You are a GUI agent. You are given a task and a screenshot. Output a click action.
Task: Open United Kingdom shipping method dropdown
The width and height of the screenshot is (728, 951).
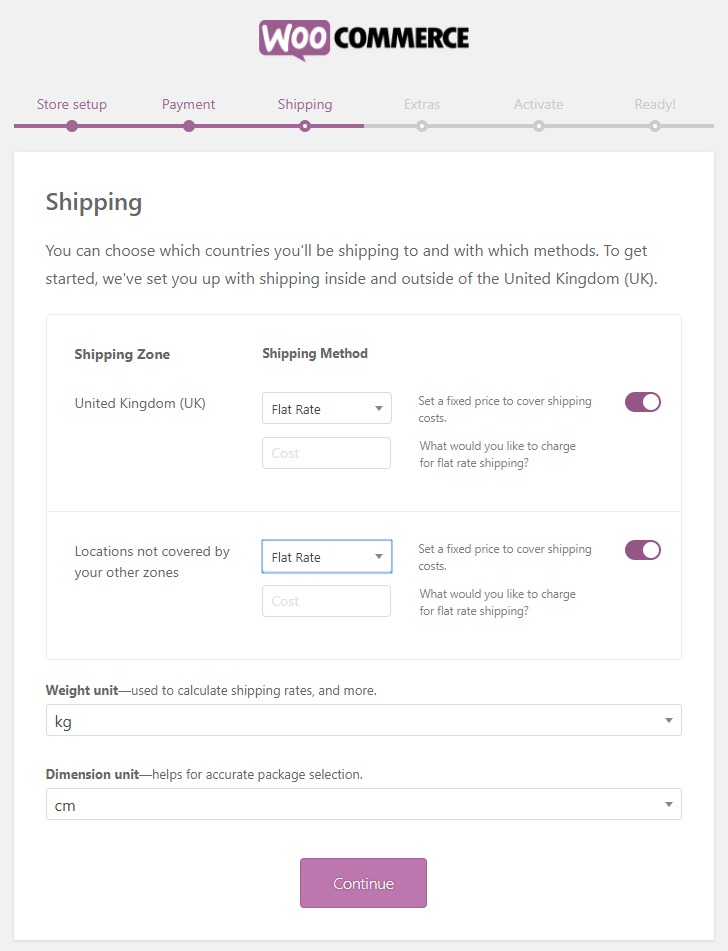click(x=326, y=408)
